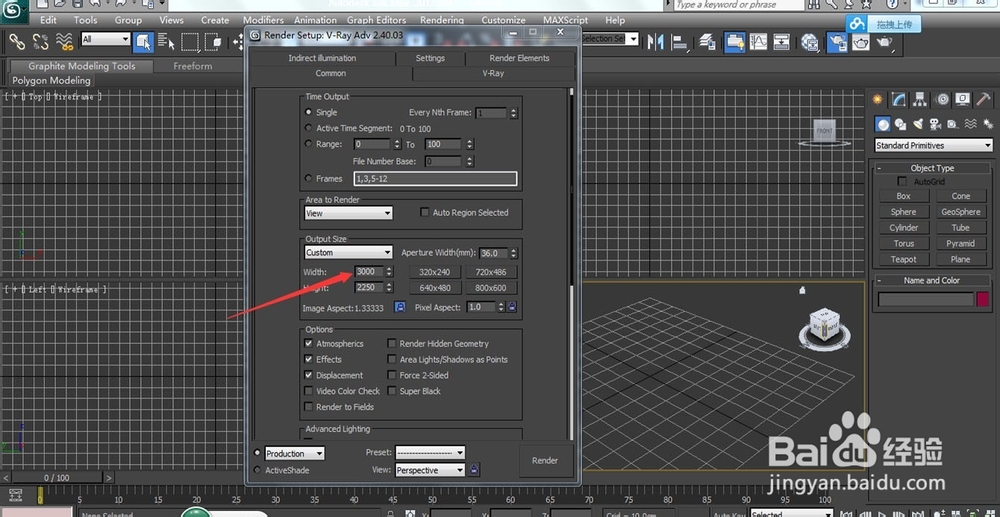Switch to the Indirect illumination tab

coord(322,58)
